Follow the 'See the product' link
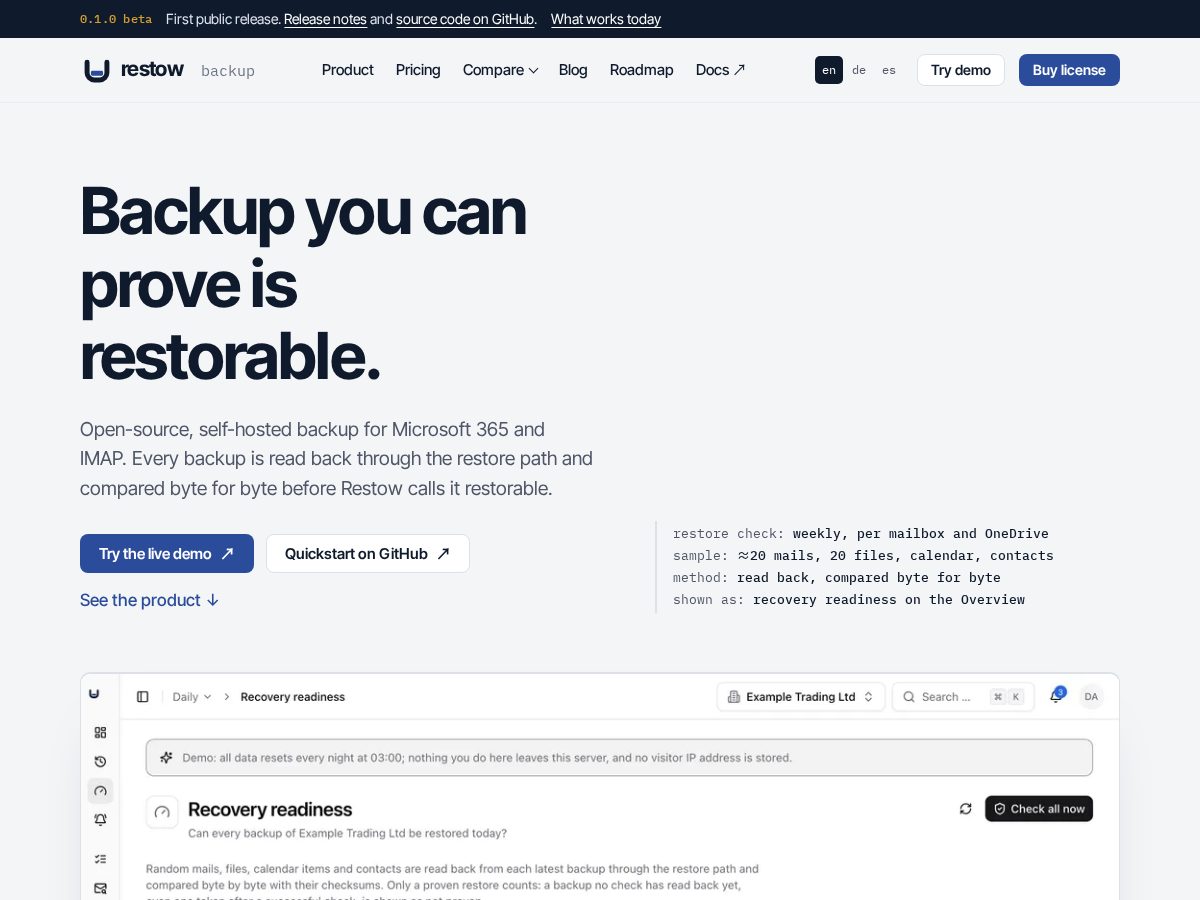Viewport: 1200px width, 900px height. pos(150,600)
